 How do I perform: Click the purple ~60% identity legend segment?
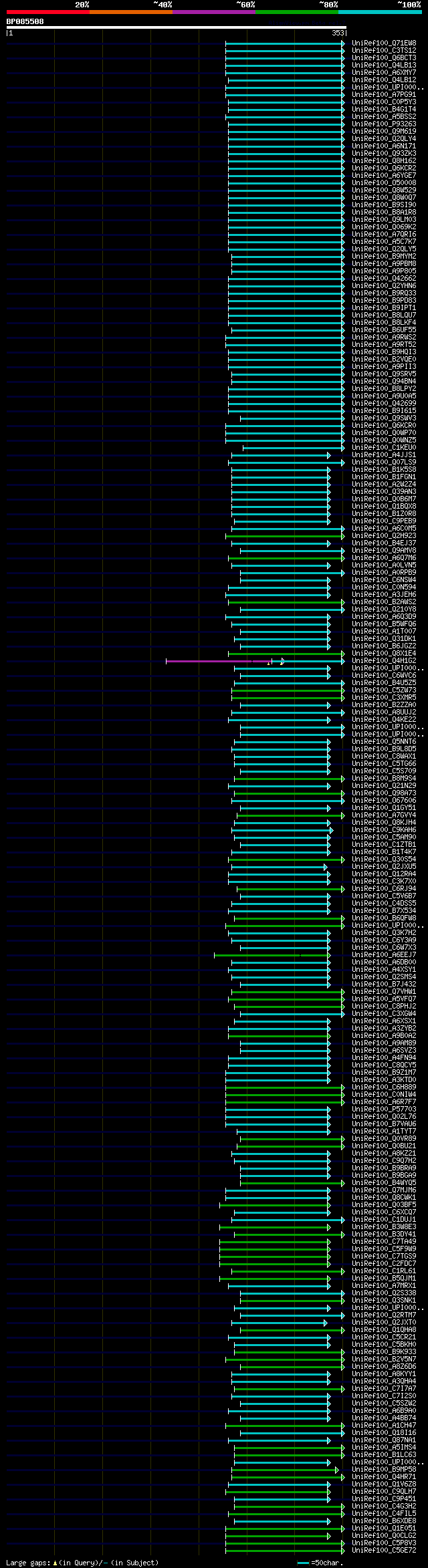(213, 12)
